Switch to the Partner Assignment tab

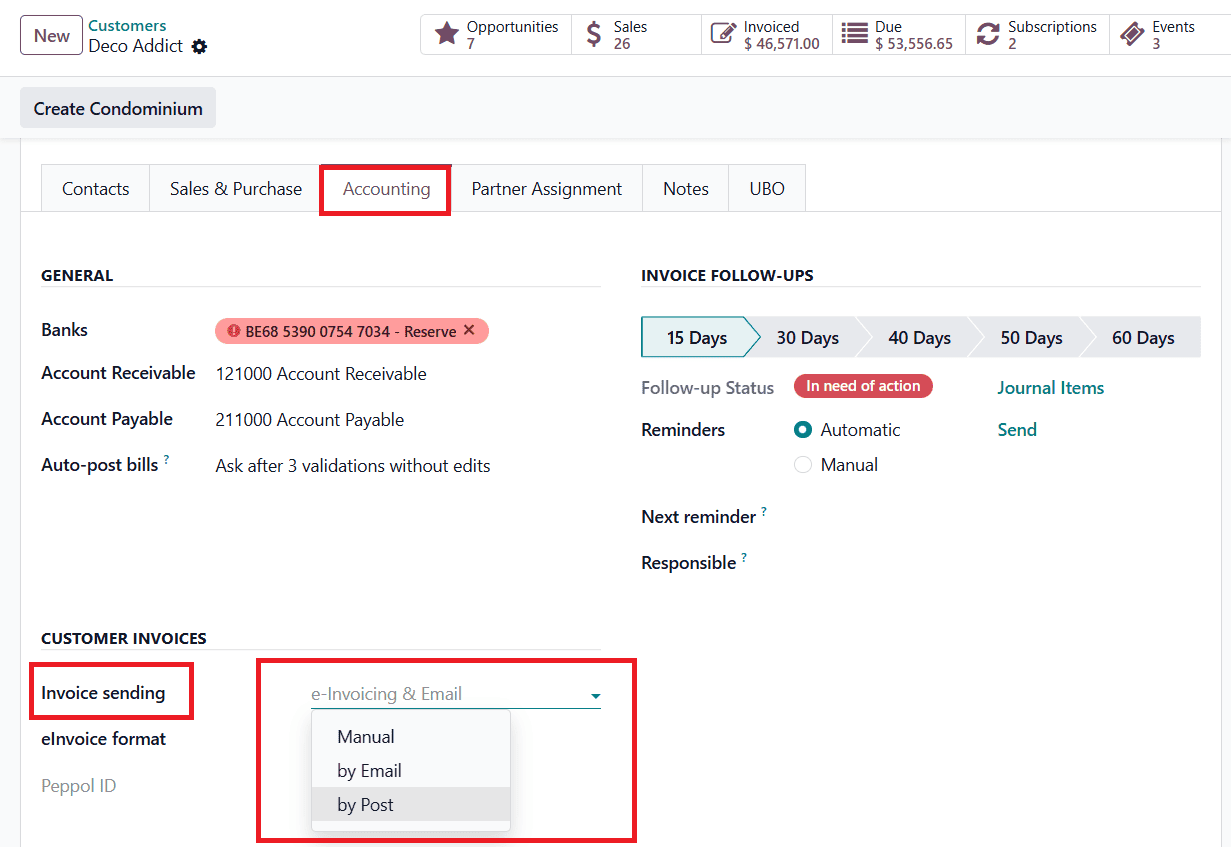tap(547, 188)
